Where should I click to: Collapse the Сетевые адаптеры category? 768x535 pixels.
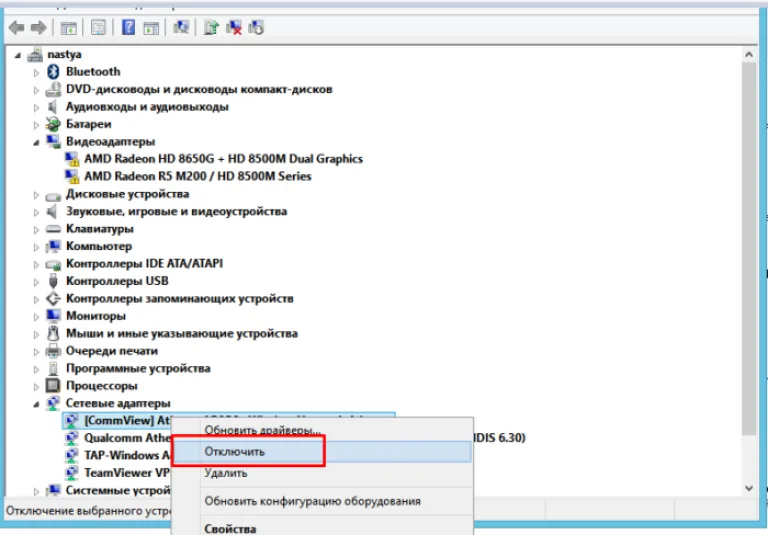[x=36, y=404]
